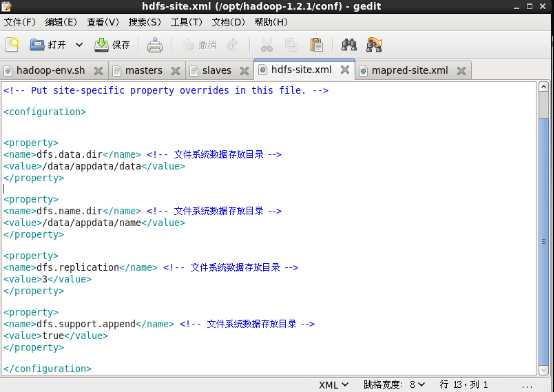The width and height of the screenshot is (554, 392).
Task: Click the Print icon
Action: point(155,45)
